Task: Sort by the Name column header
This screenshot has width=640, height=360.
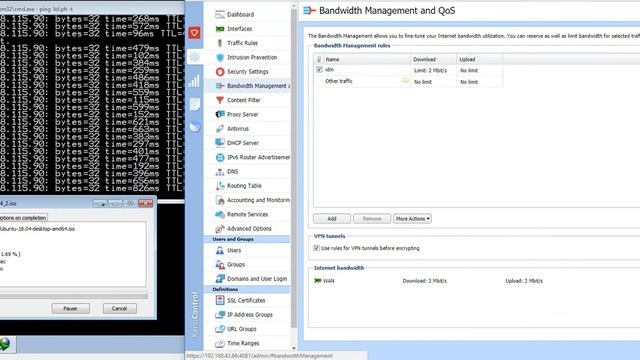Action: tap(367, 59)
